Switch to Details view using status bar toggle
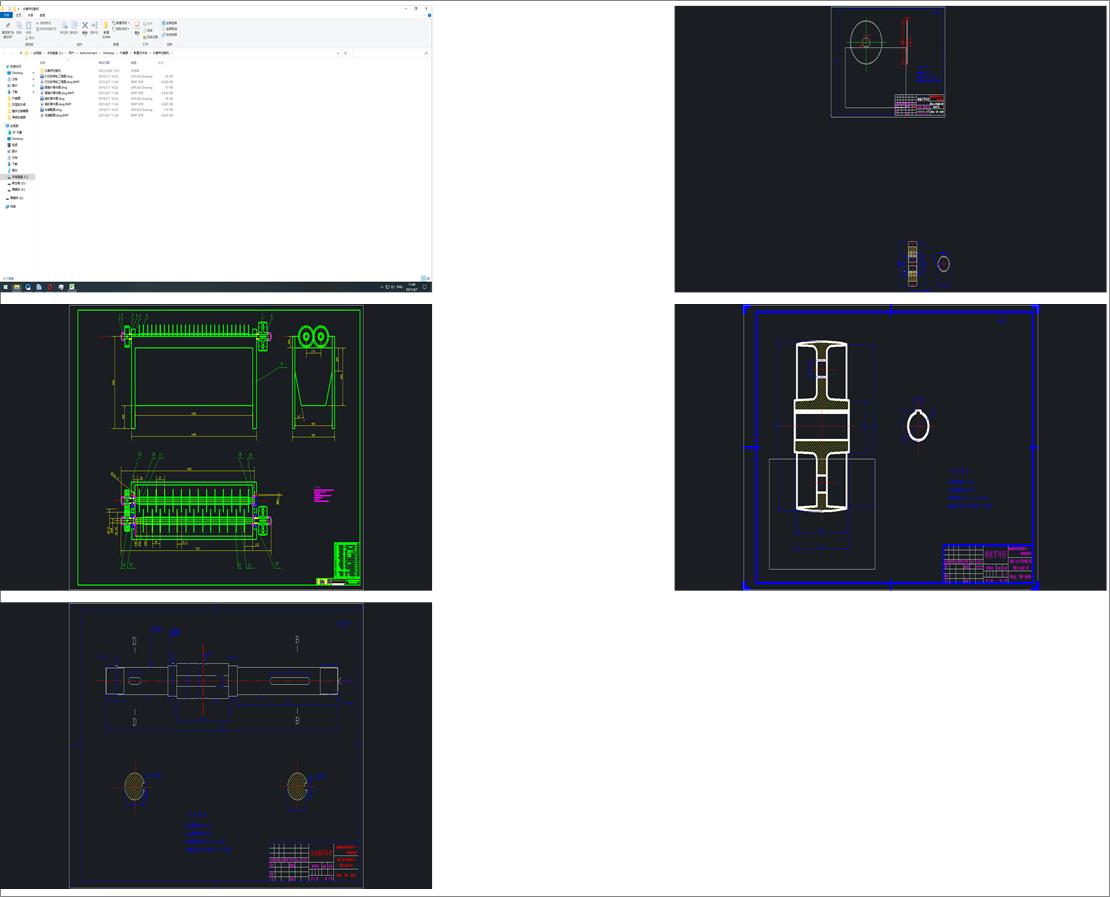The width and height of the screenshot is (1110, 897). point(423,278)
